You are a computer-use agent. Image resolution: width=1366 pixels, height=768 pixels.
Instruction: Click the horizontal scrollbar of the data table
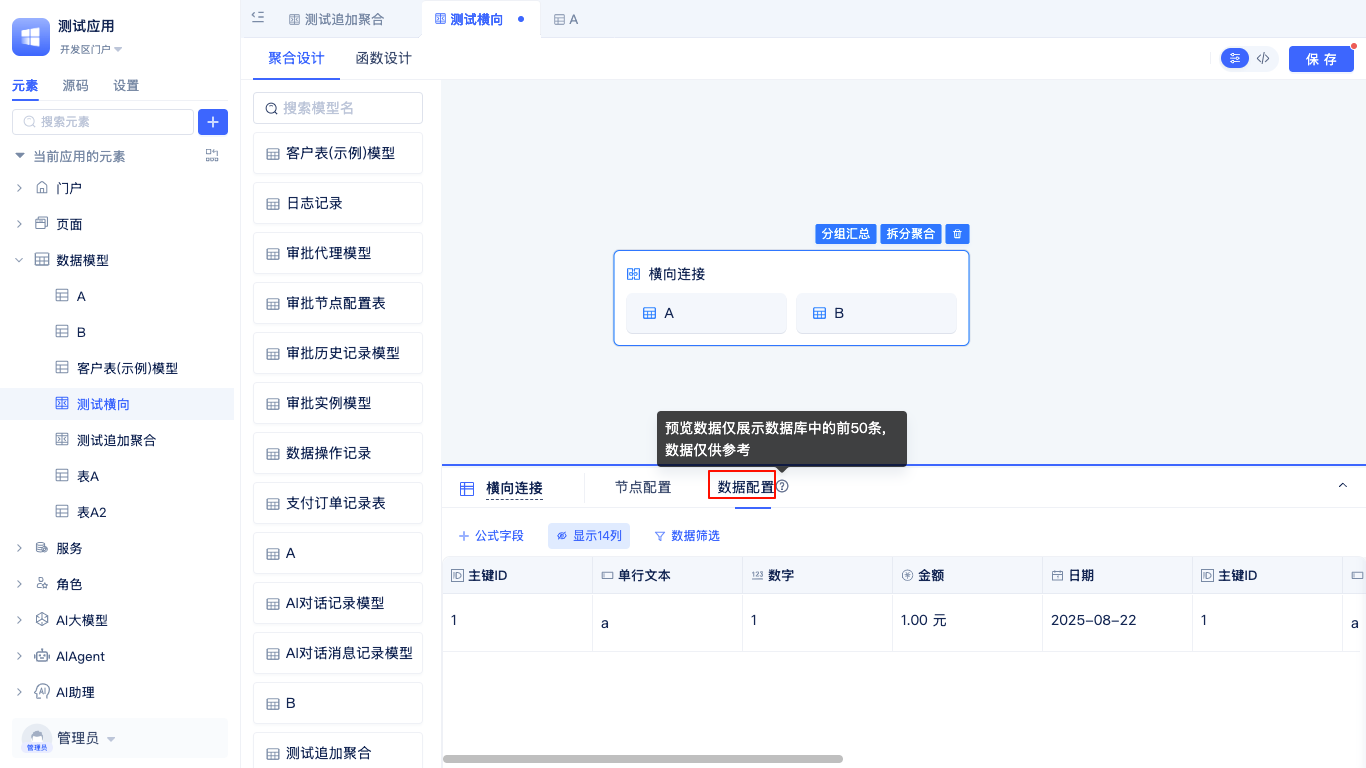[643, 759]
